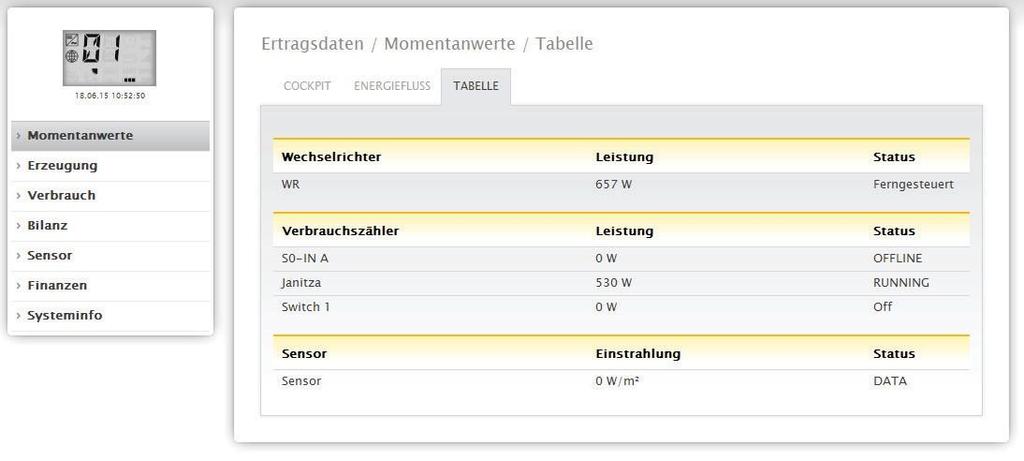Open the Momentanwerte menu item
This screenshot has width=1024, height=461.
110,136
